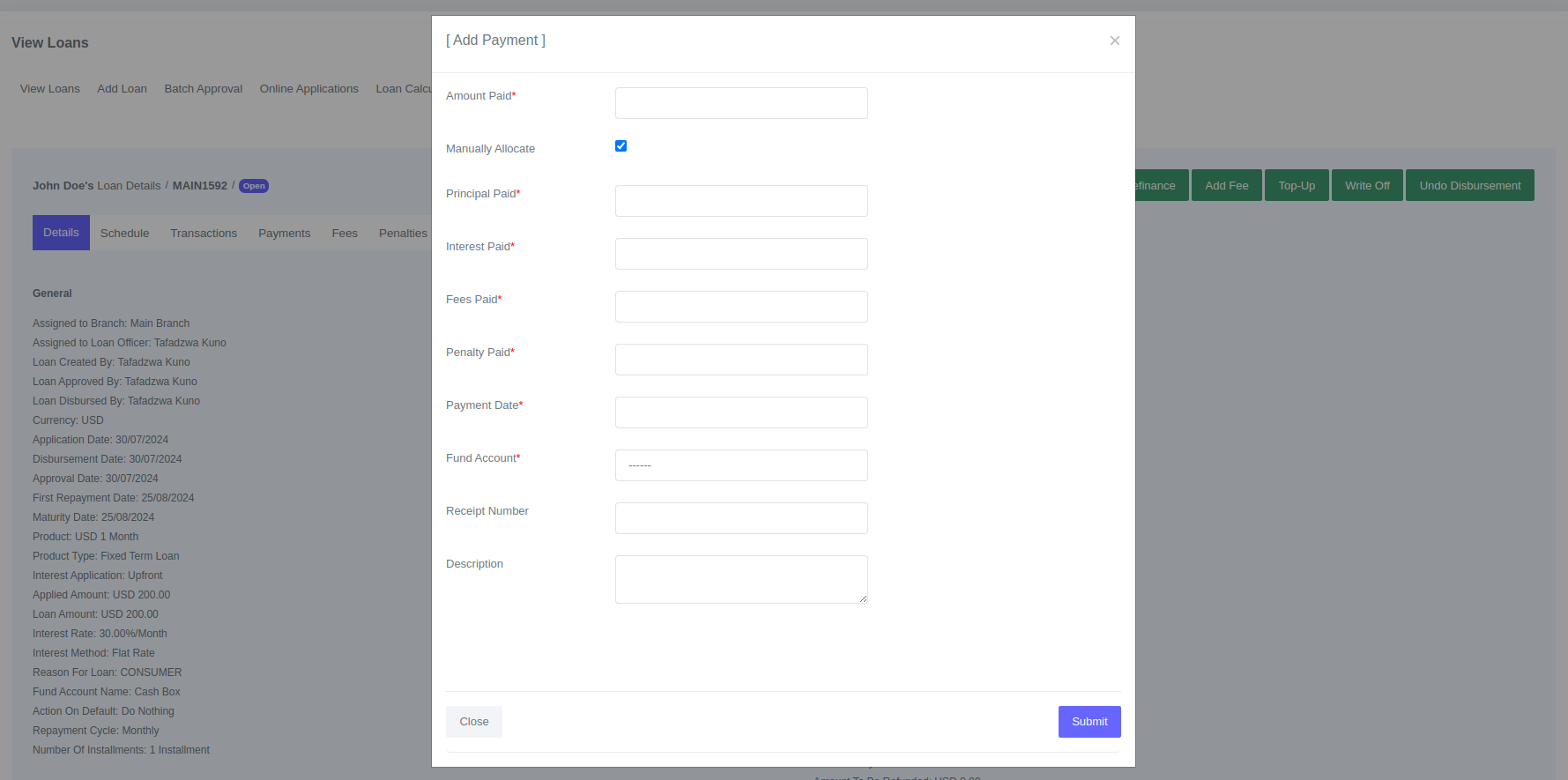Open the Transactions tab
Viewport: 1568px width, 780px height.
pos(204,234)
